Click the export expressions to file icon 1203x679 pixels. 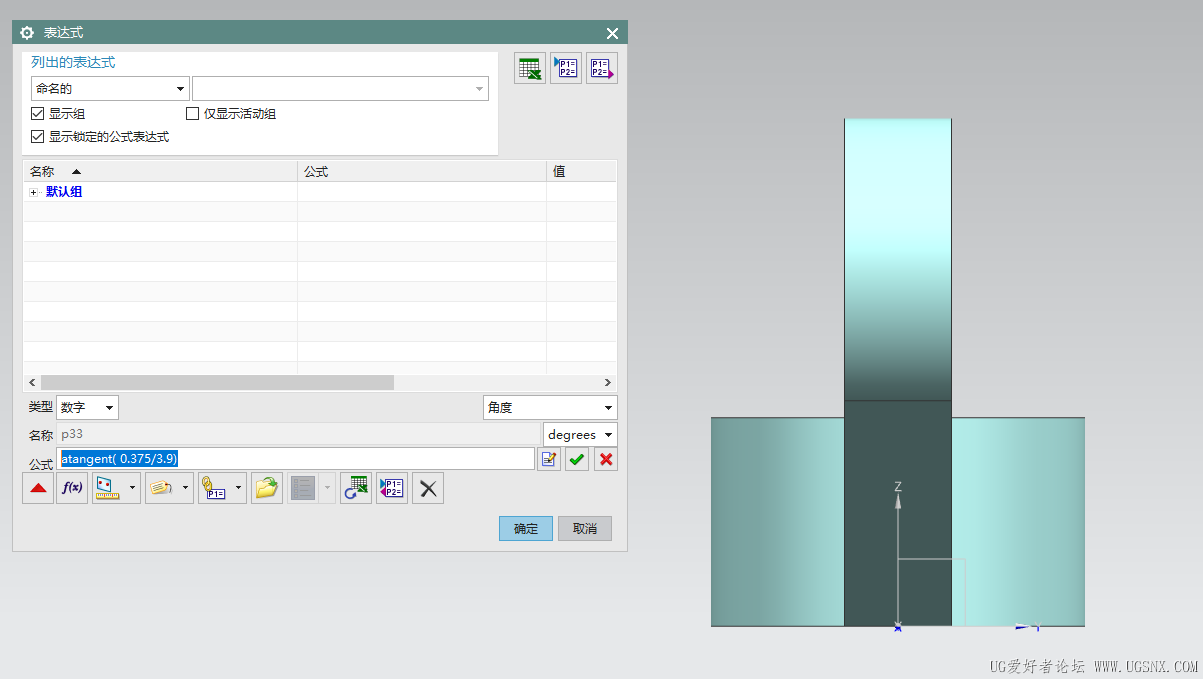click(602, 68)
